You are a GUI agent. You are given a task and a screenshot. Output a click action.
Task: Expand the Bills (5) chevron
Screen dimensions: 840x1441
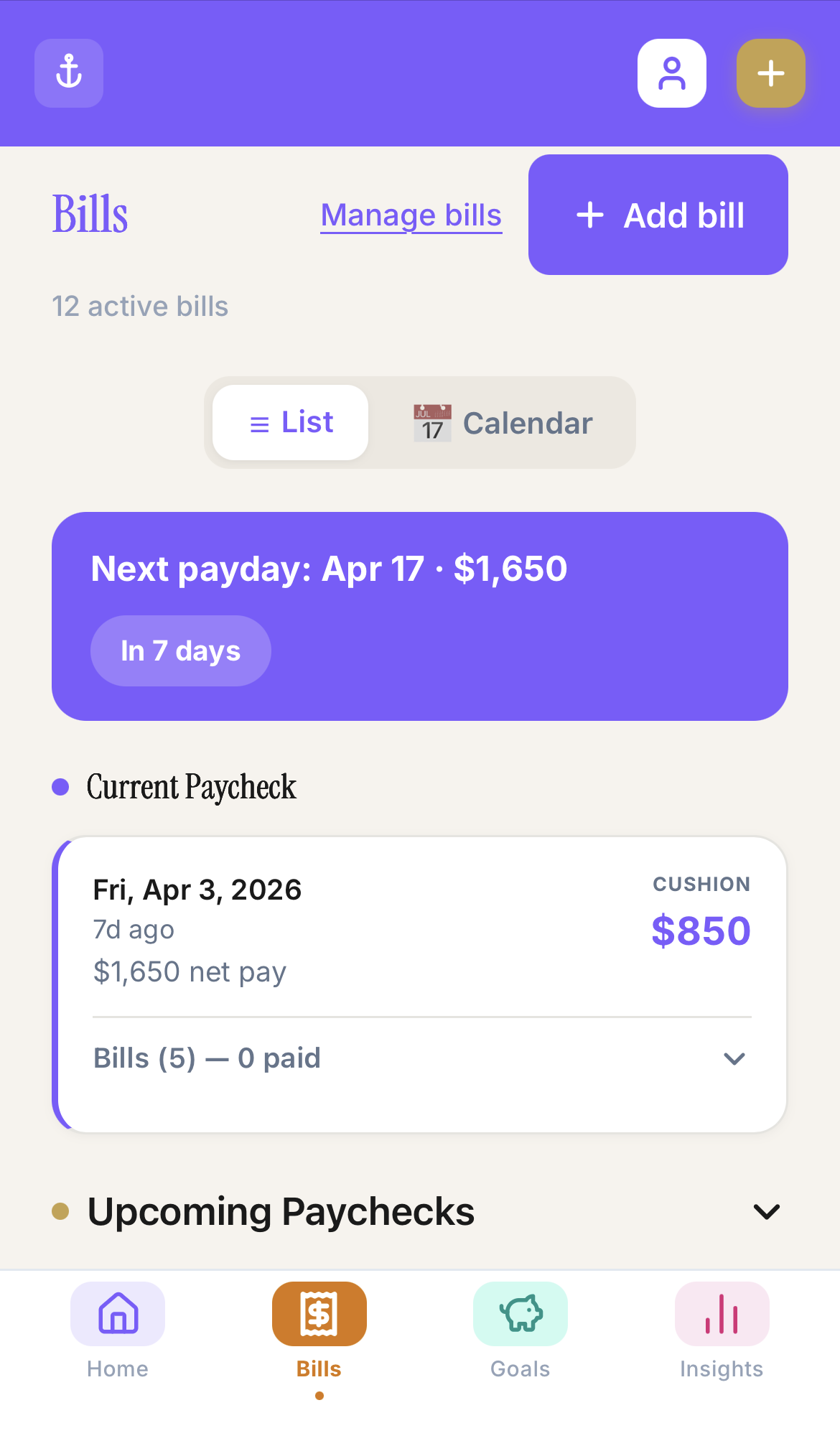click(x=734, y=1058)
